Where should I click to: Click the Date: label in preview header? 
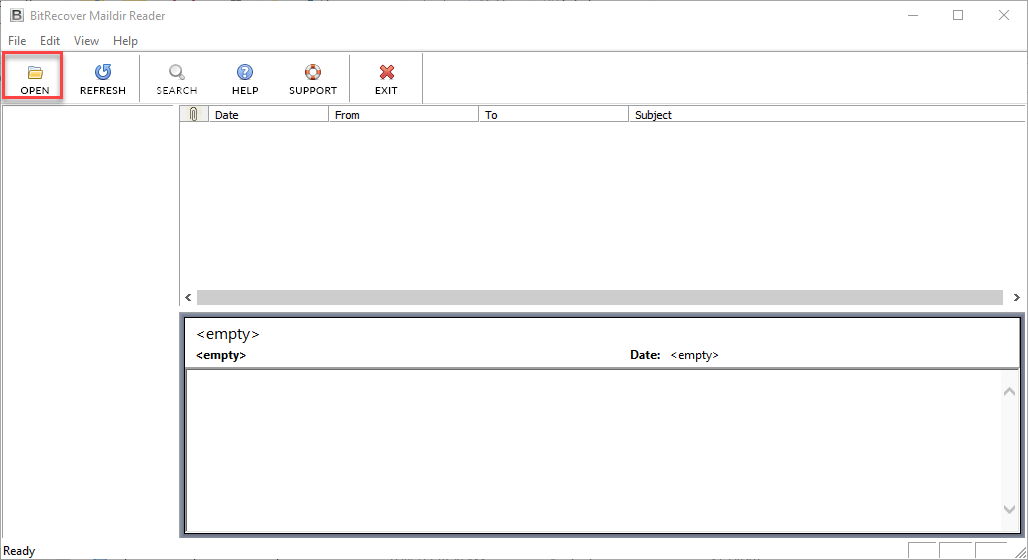click(x=645, y=355)
